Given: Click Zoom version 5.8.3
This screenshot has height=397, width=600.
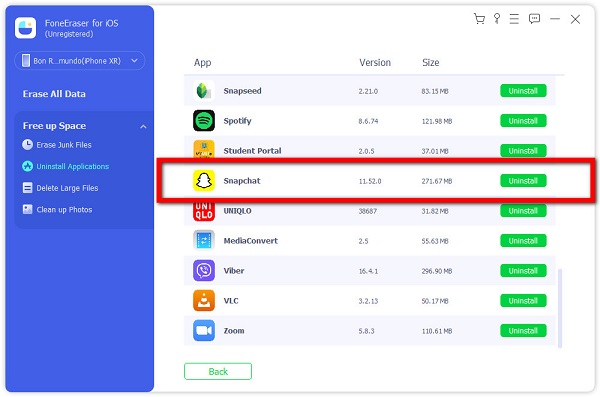Looking at the screenshot, I should (x=366, y=331).
